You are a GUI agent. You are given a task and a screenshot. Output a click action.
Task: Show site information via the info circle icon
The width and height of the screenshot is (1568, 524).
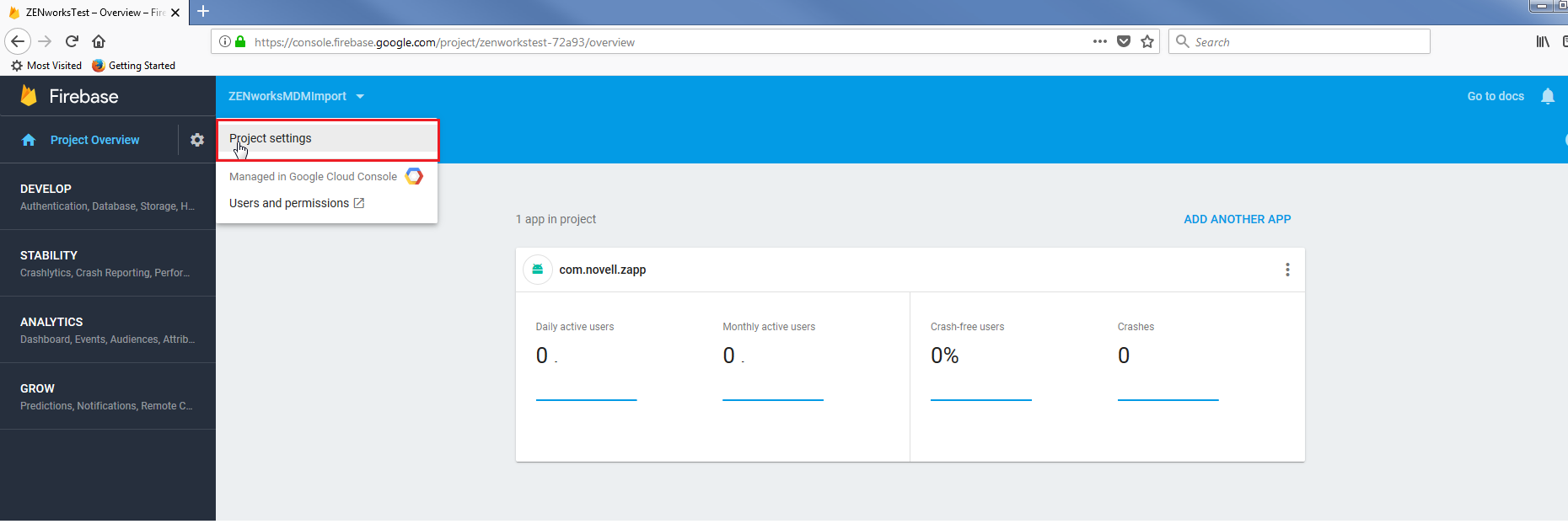225,41
